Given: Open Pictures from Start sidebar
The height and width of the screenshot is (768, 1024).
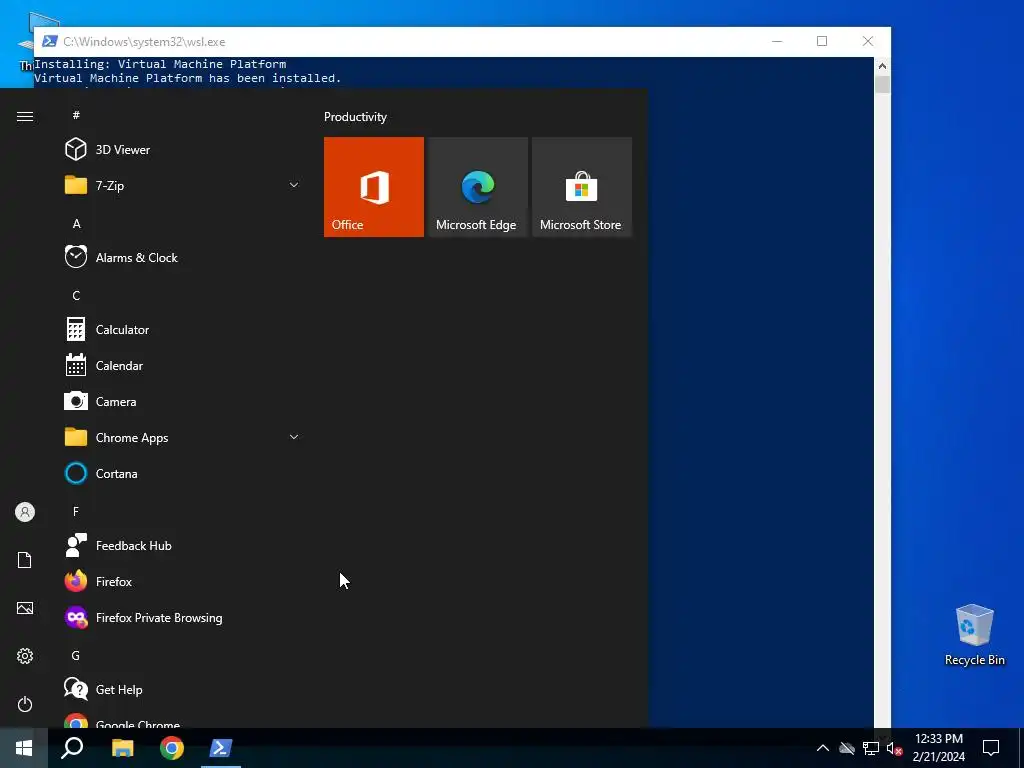Looking at the screenshot, I should pyautogui.click(x=25, y=608).
